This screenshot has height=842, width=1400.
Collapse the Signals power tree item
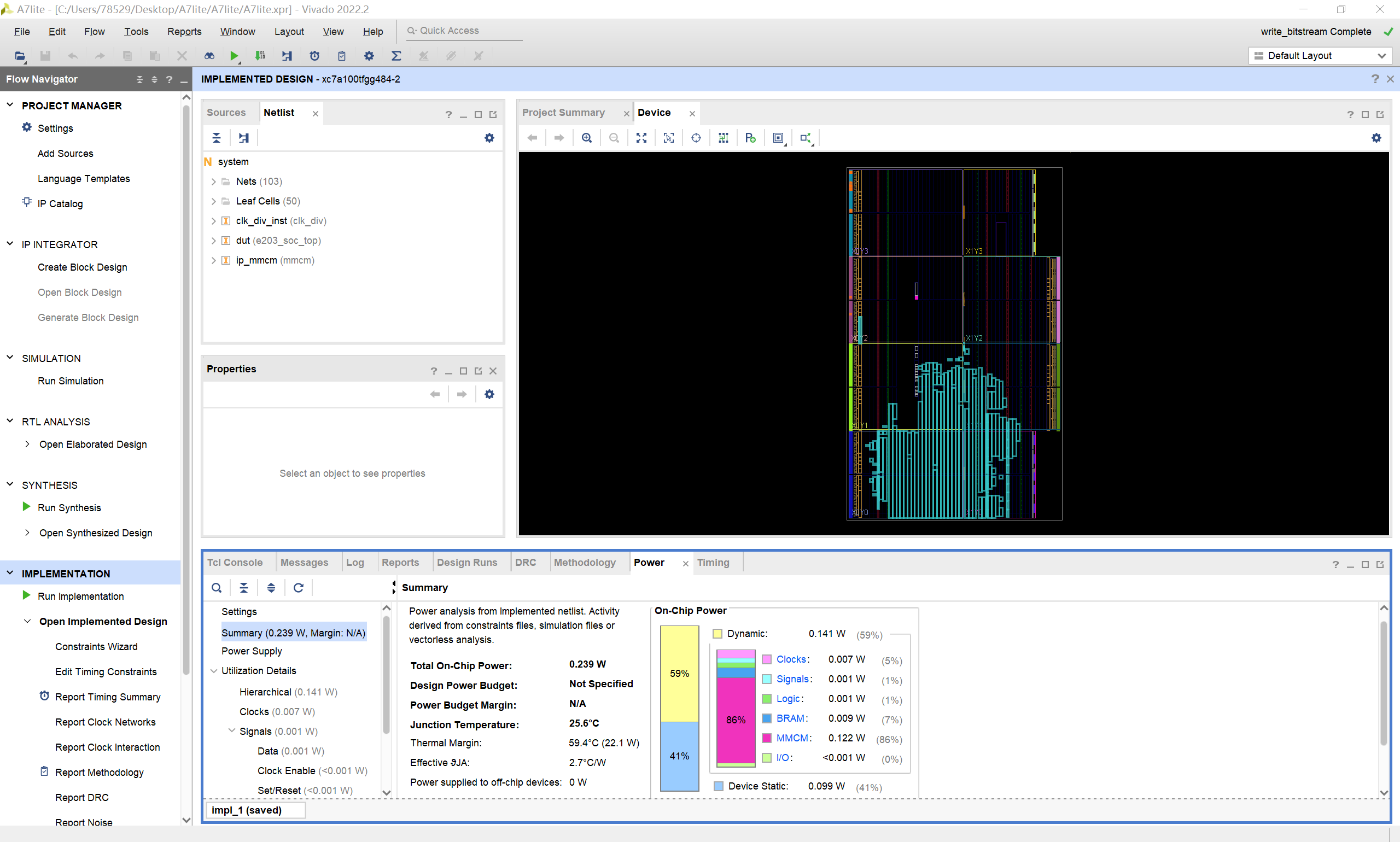tap(231, 731)
